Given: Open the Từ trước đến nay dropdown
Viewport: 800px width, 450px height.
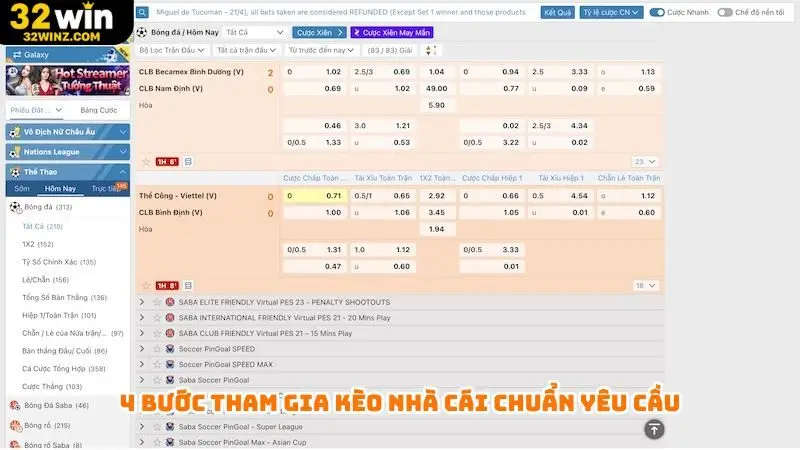Looking at the screenshot, I should tap(321, 50).
